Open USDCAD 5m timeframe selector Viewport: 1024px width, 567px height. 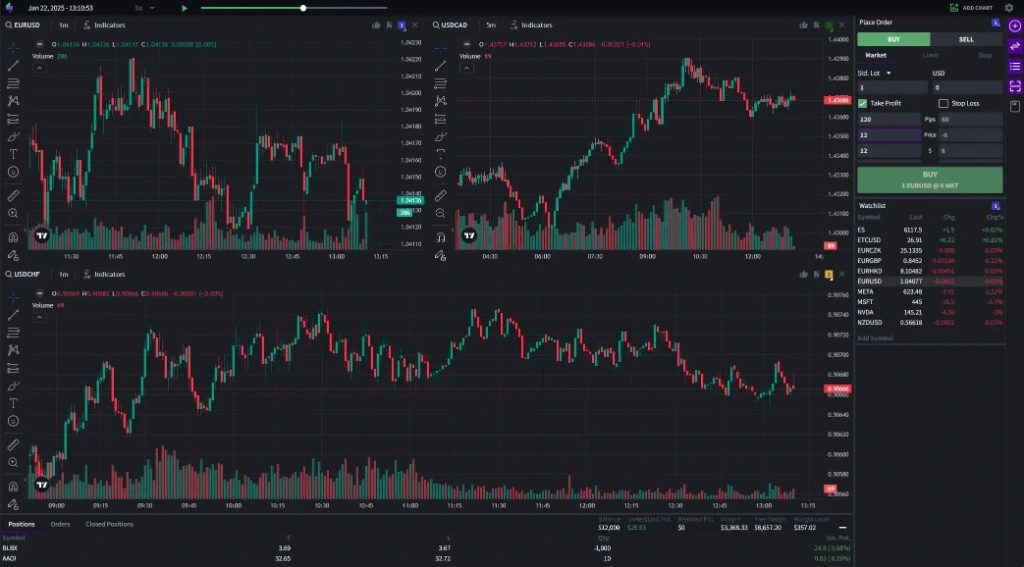coord(490,25)
